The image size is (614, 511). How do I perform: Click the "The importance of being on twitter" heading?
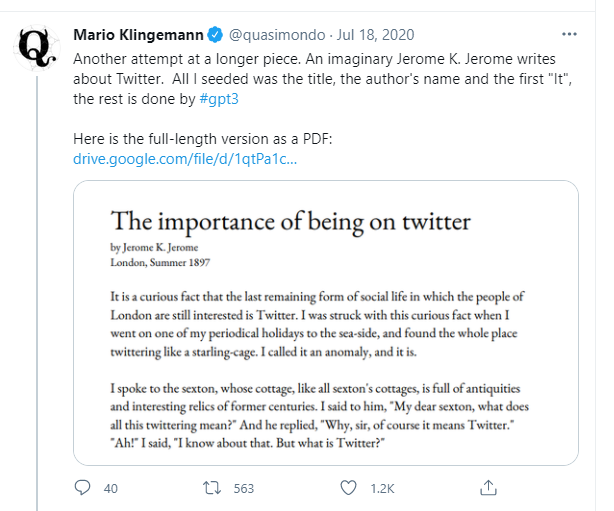290,221
